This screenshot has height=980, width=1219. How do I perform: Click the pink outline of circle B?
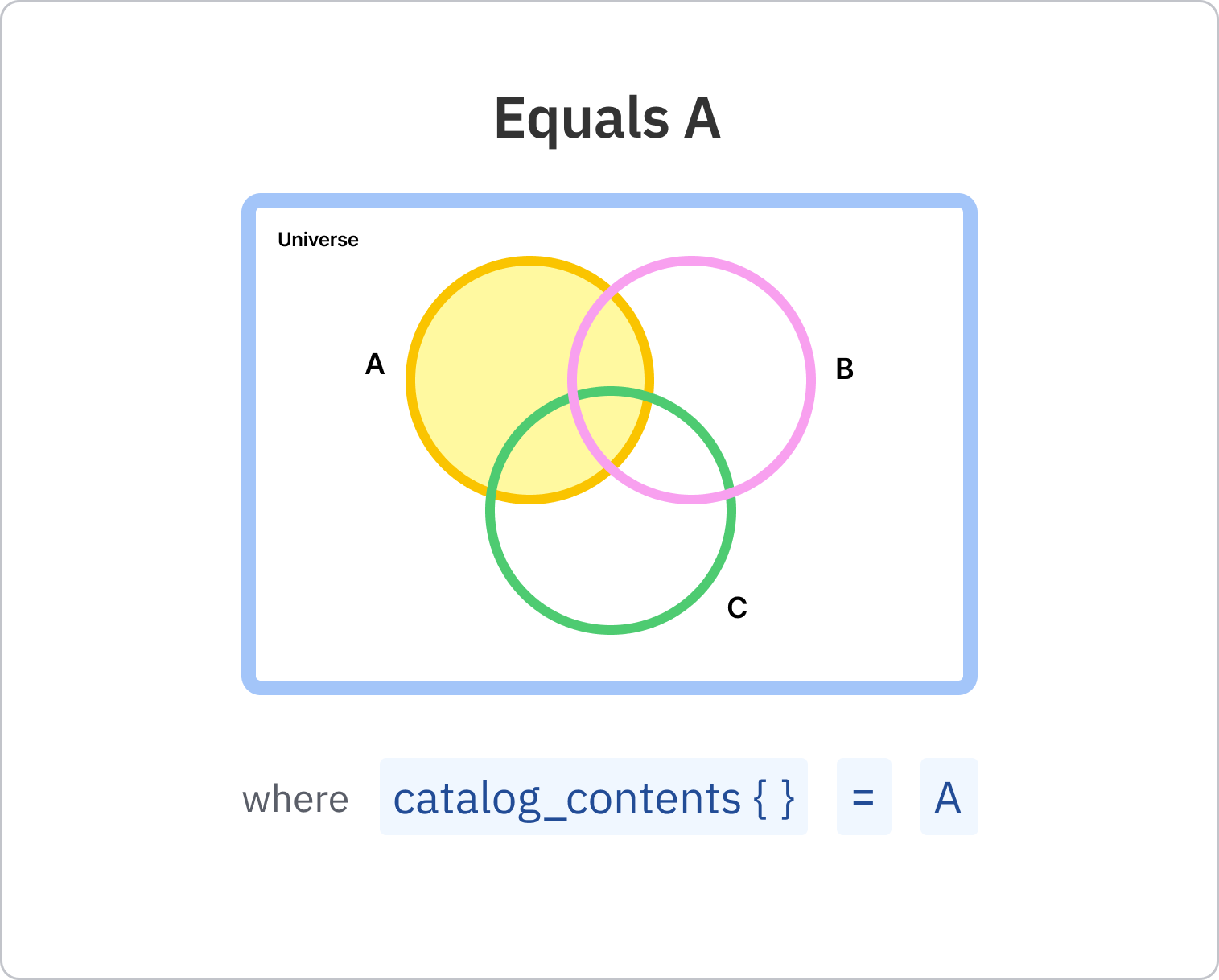coord(809,380)
